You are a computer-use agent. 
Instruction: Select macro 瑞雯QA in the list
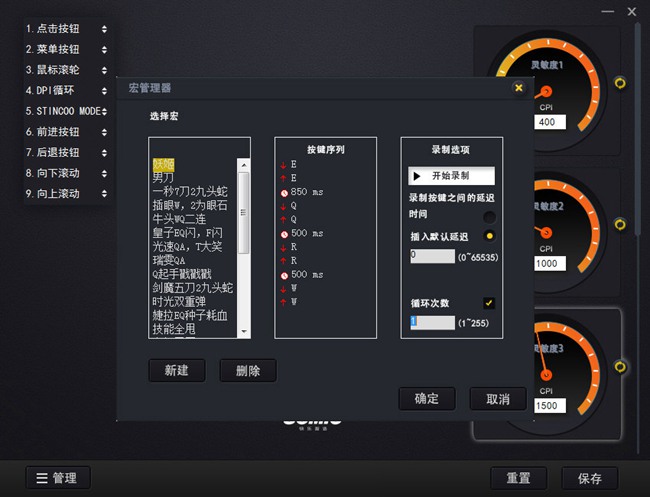click(x=169, y=260)
